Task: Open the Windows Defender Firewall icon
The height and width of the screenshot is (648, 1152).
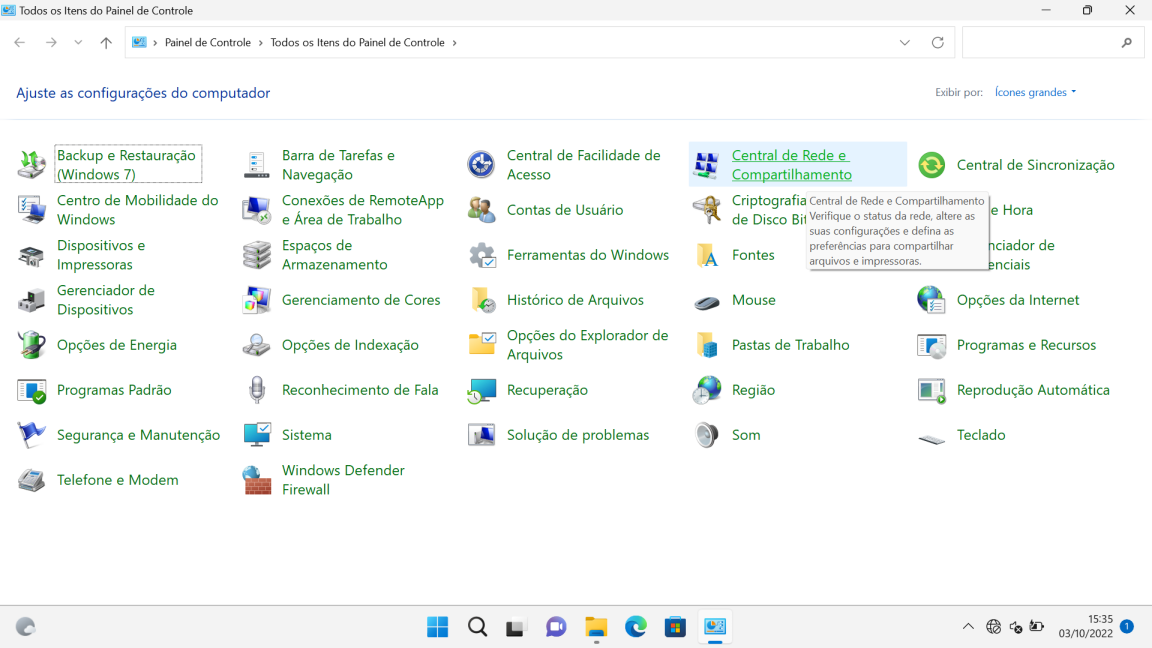Action: 257,480
